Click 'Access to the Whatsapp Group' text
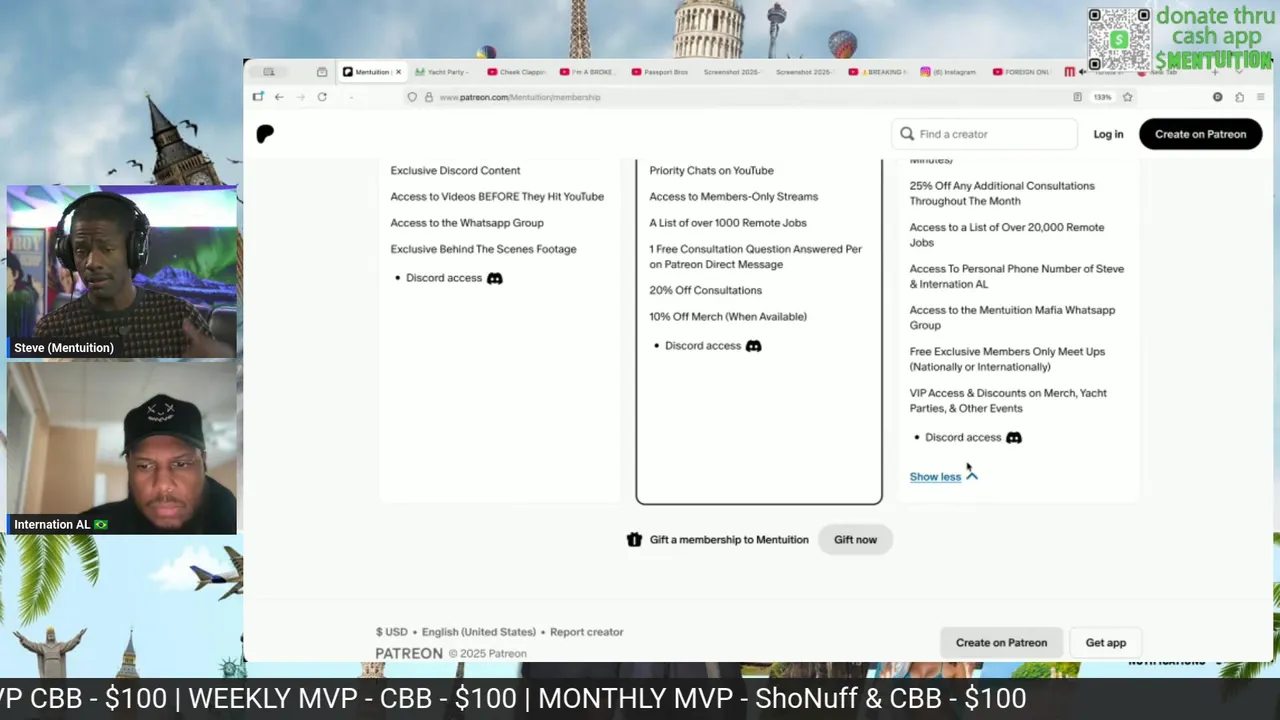This screenshot has height=720, width=1280. (x=467, y=223)
